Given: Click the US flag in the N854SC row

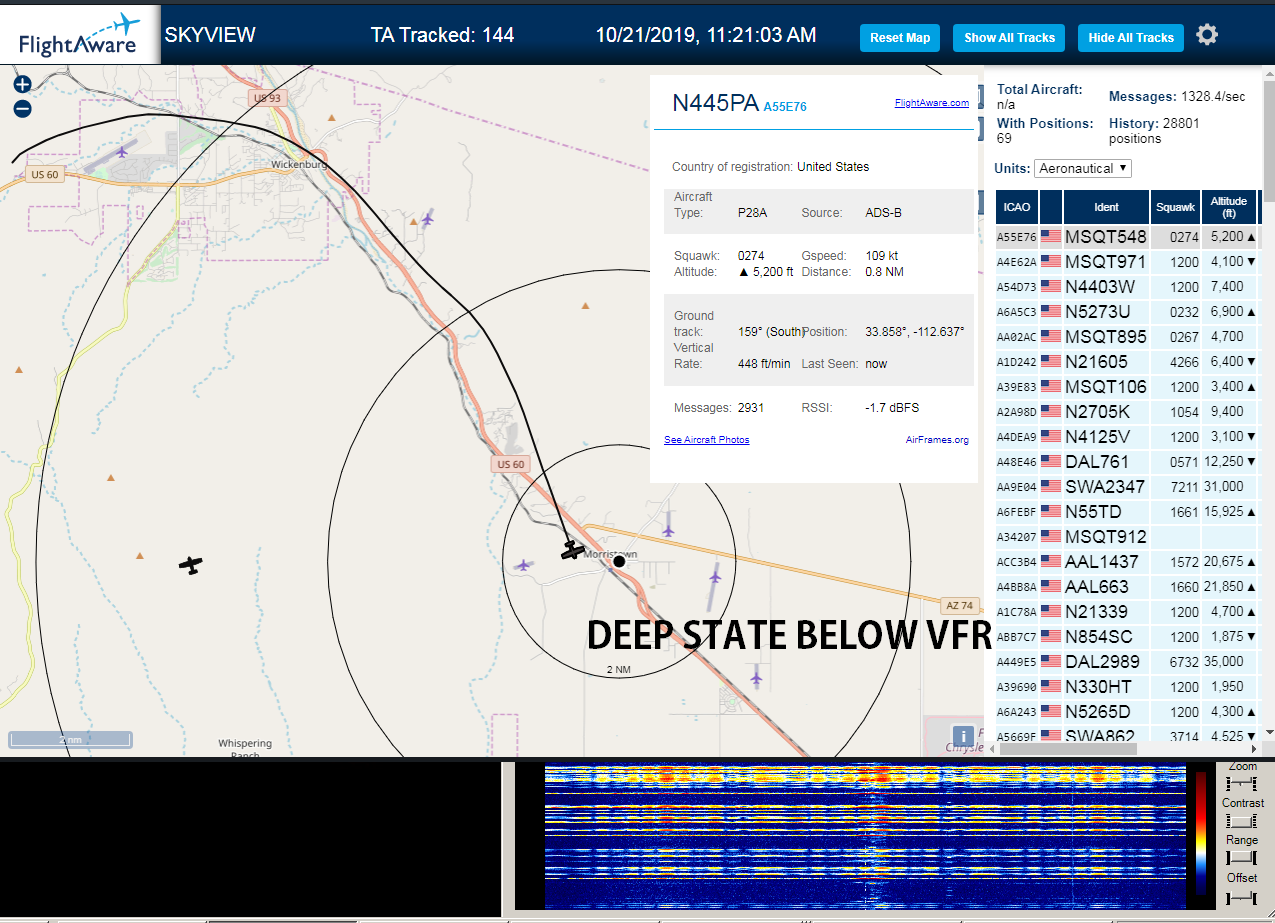Looking at the screenshot, I should 1051,637.
